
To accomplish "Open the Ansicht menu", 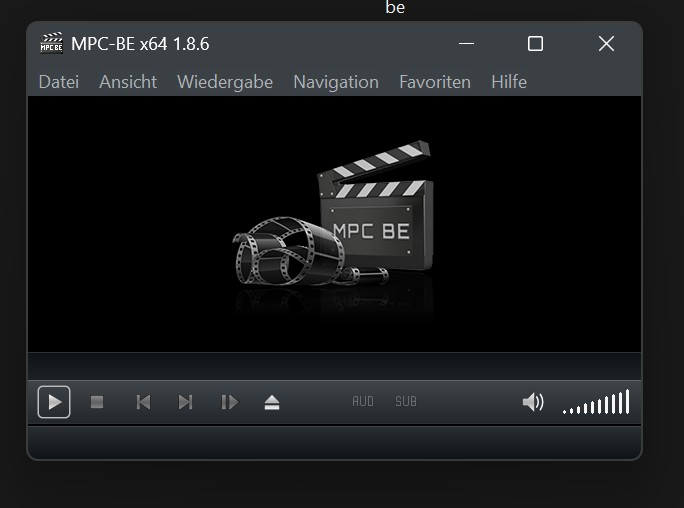I will tap(128, 82).
